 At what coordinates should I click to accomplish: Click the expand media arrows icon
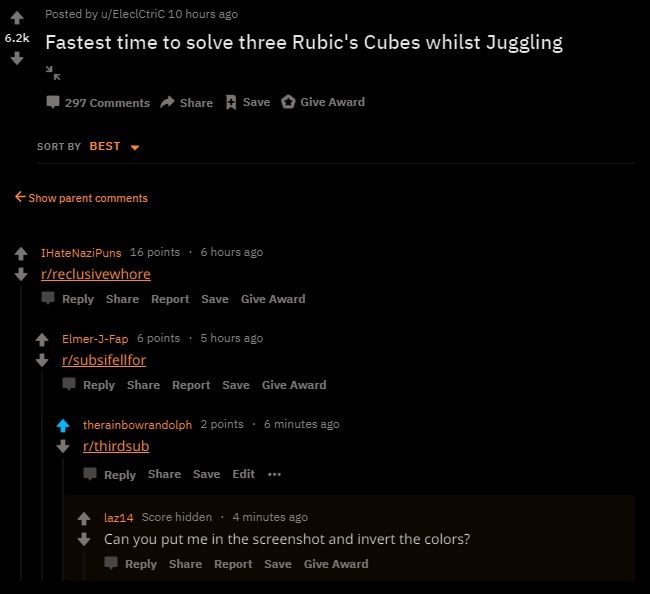coord(53,72)
